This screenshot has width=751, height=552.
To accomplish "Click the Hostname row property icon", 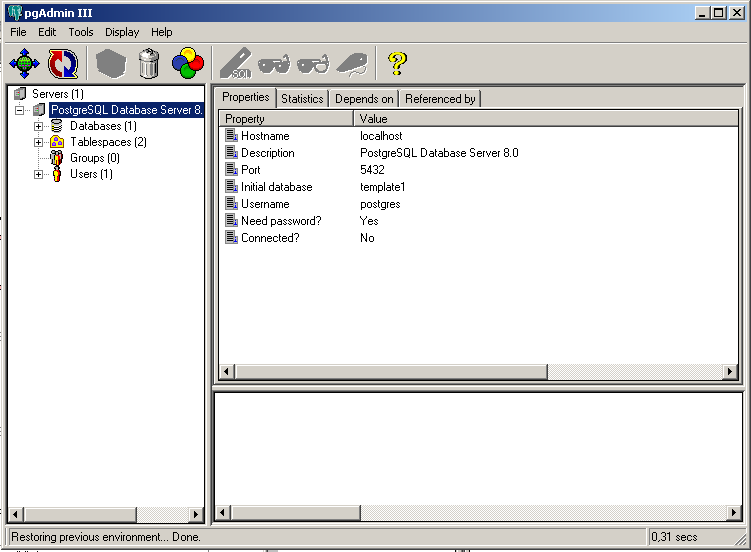I will (x=231, y=135).
